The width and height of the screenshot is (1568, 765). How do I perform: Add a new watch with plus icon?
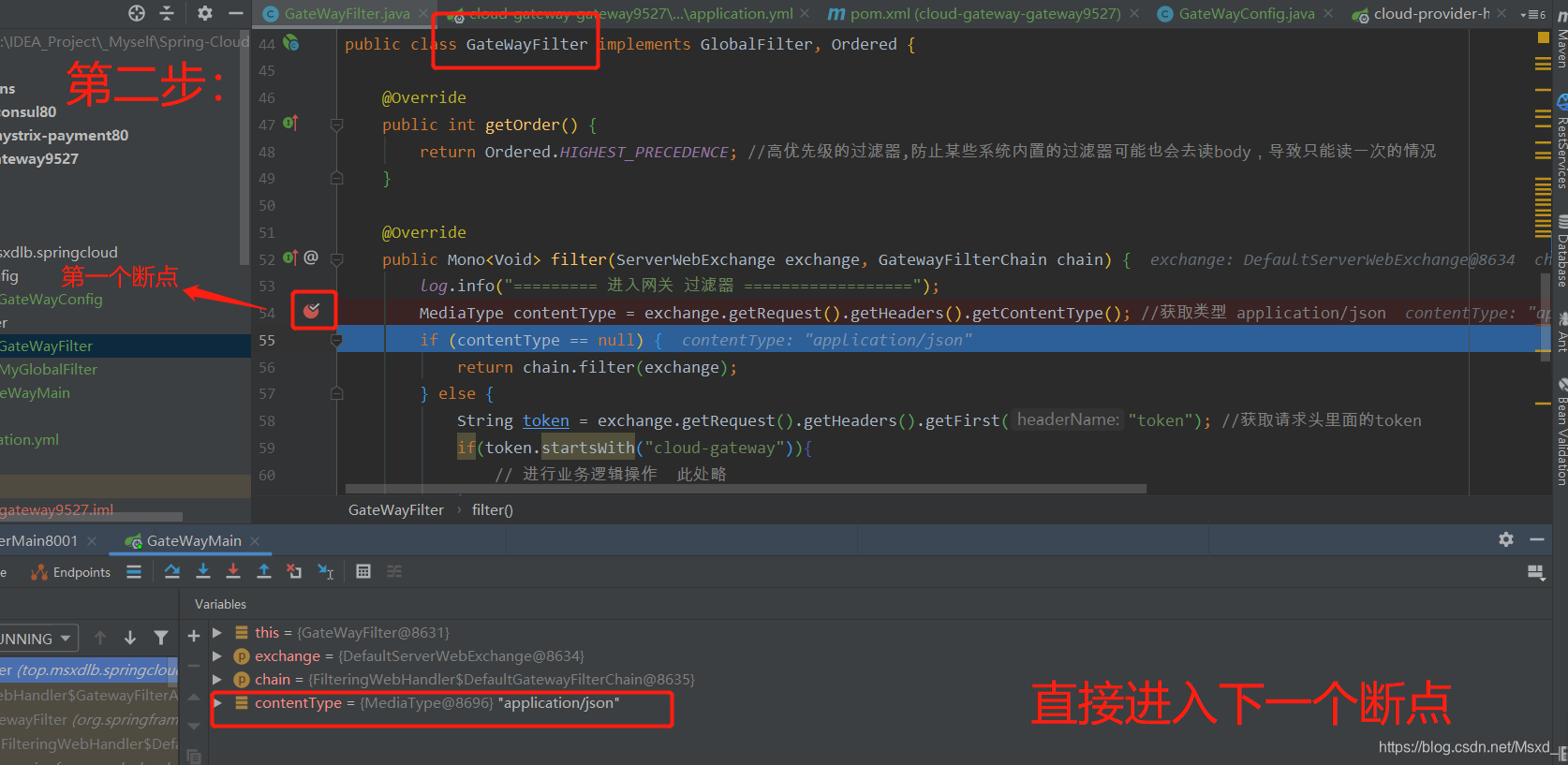194,636
